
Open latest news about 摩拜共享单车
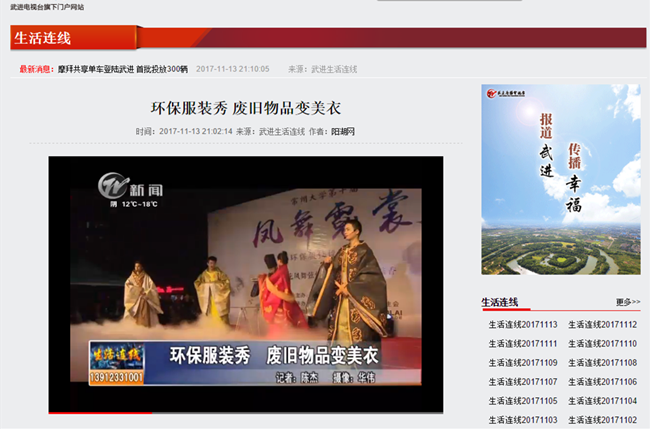click(x=122, y=69)
